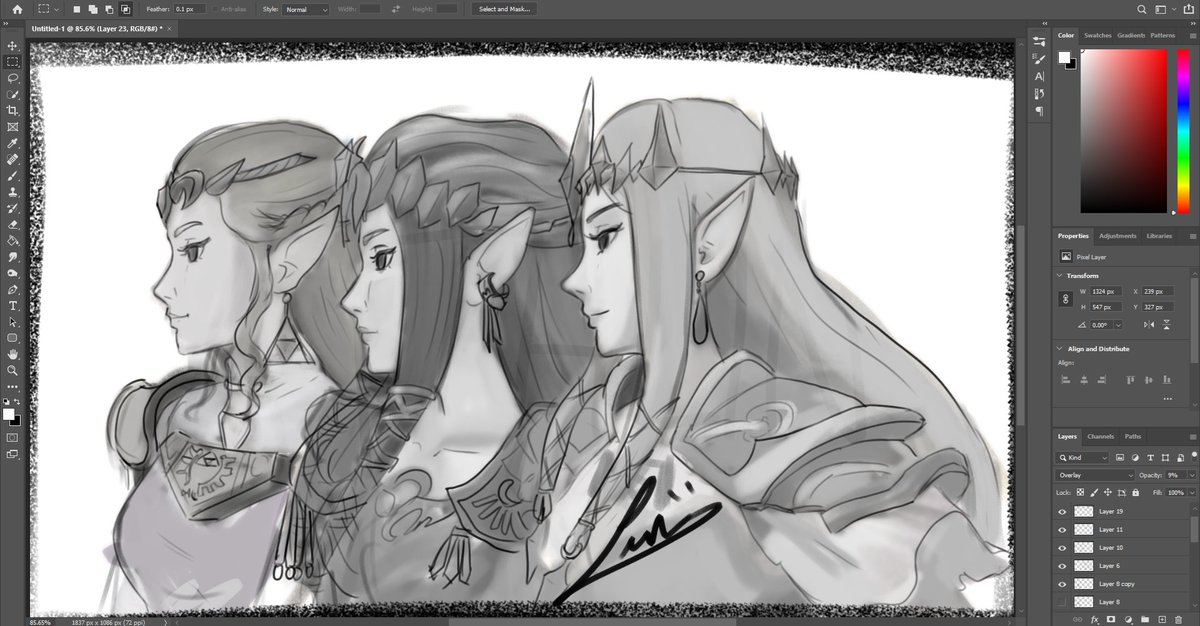Viewport: 1200px width, 626px height.
Task: Open the rotation angle dropdown
Action: [1118, 324]
